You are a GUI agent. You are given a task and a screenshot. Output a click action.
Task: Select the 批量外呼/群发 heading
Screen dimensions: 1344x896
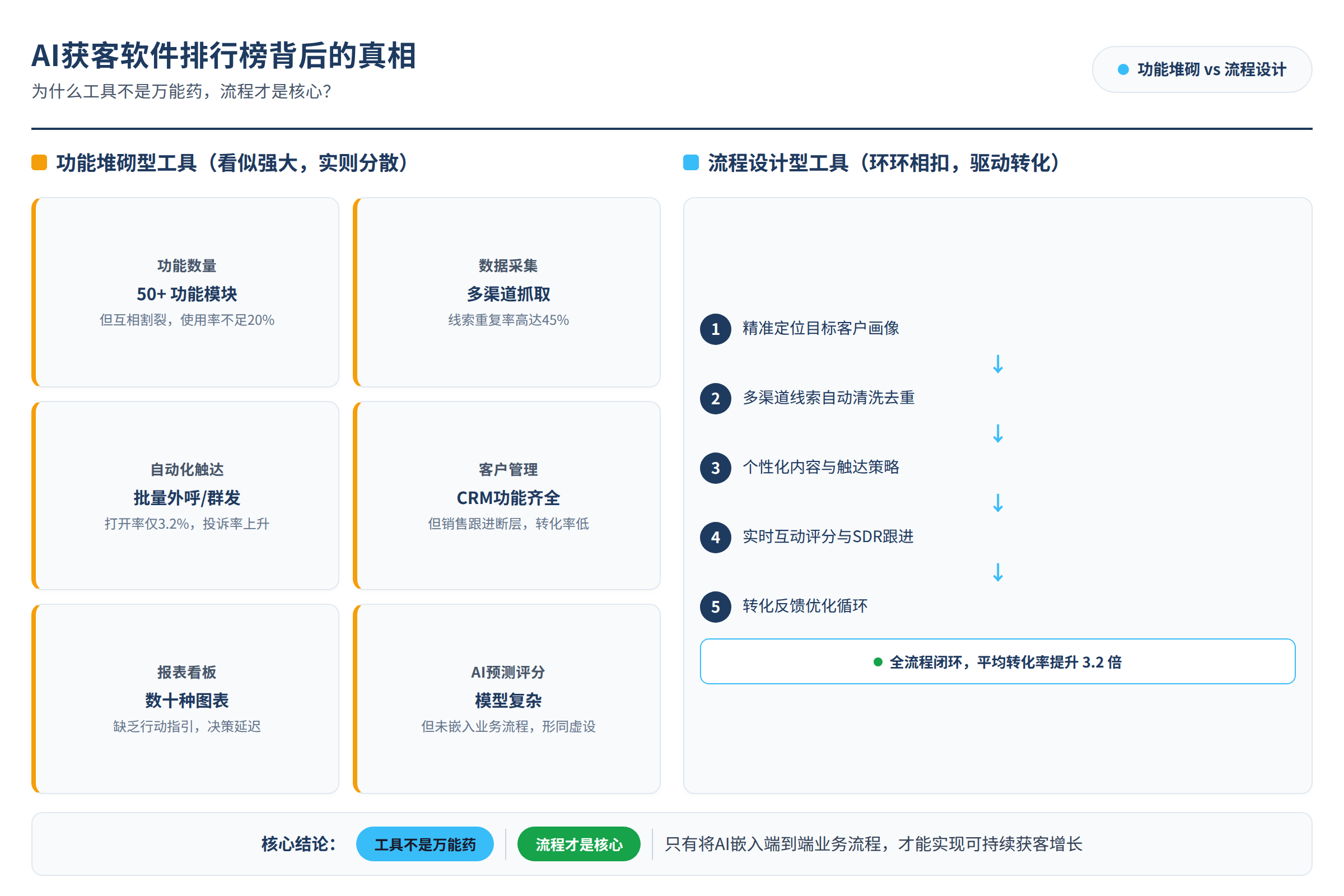coord(187,498)
